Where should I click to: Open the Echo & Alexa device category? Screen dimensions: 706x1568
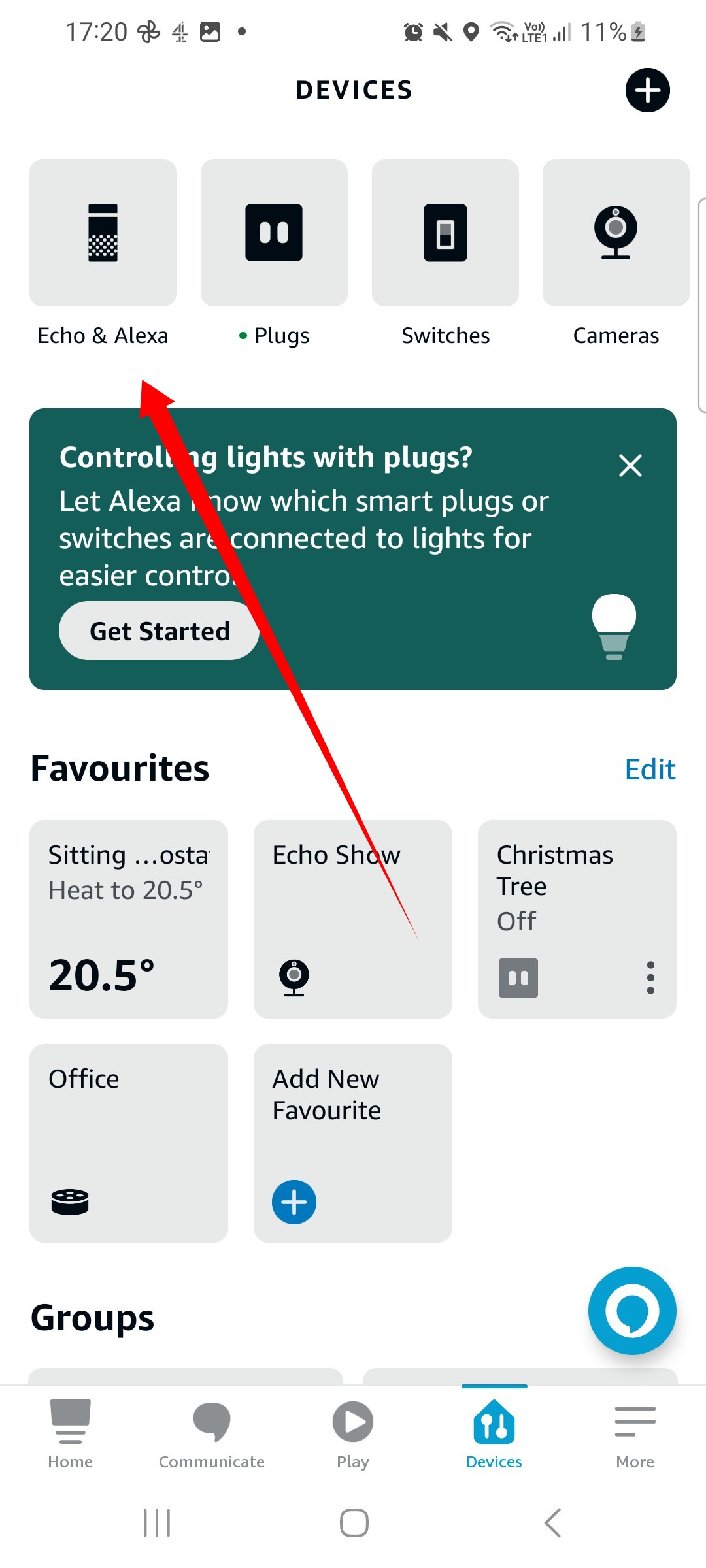pyautogui.click(x=103, y=233)
